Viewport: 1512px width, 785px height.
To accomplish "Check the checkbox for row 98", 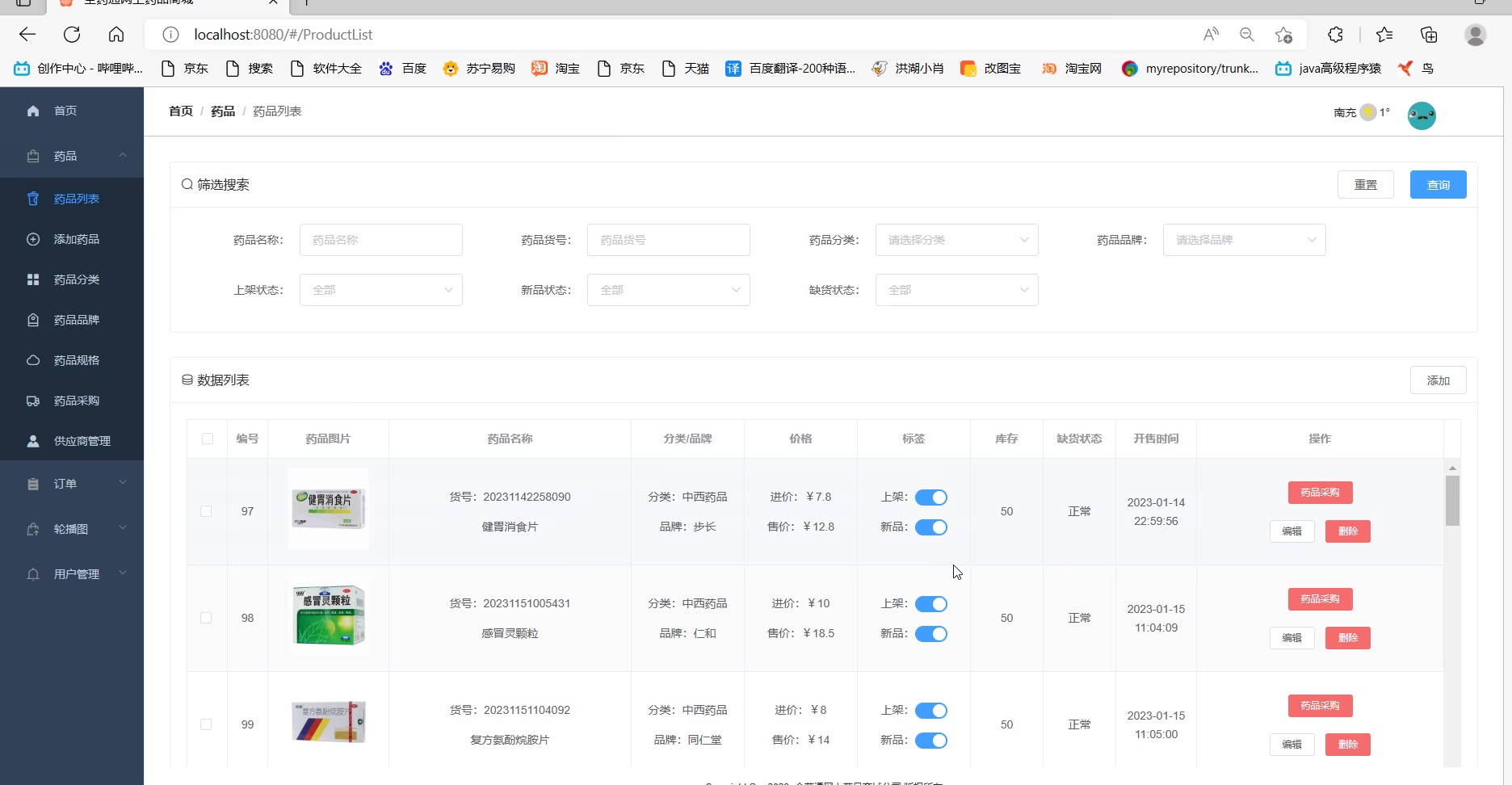I will (x=206, y=618).
